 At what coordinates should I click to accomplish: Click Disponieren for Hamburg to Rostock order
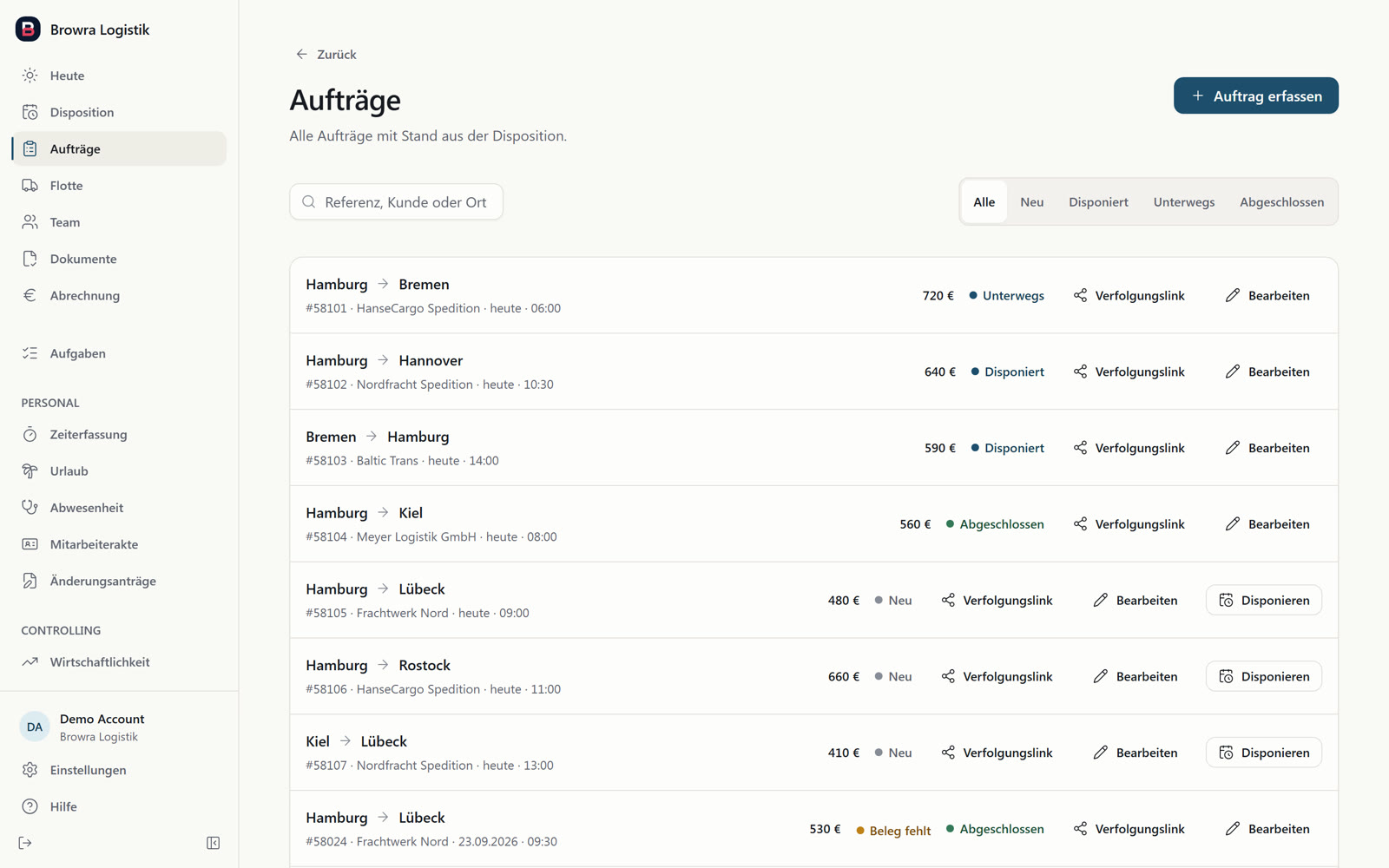pyautogui.click(x=1264, y=676)
